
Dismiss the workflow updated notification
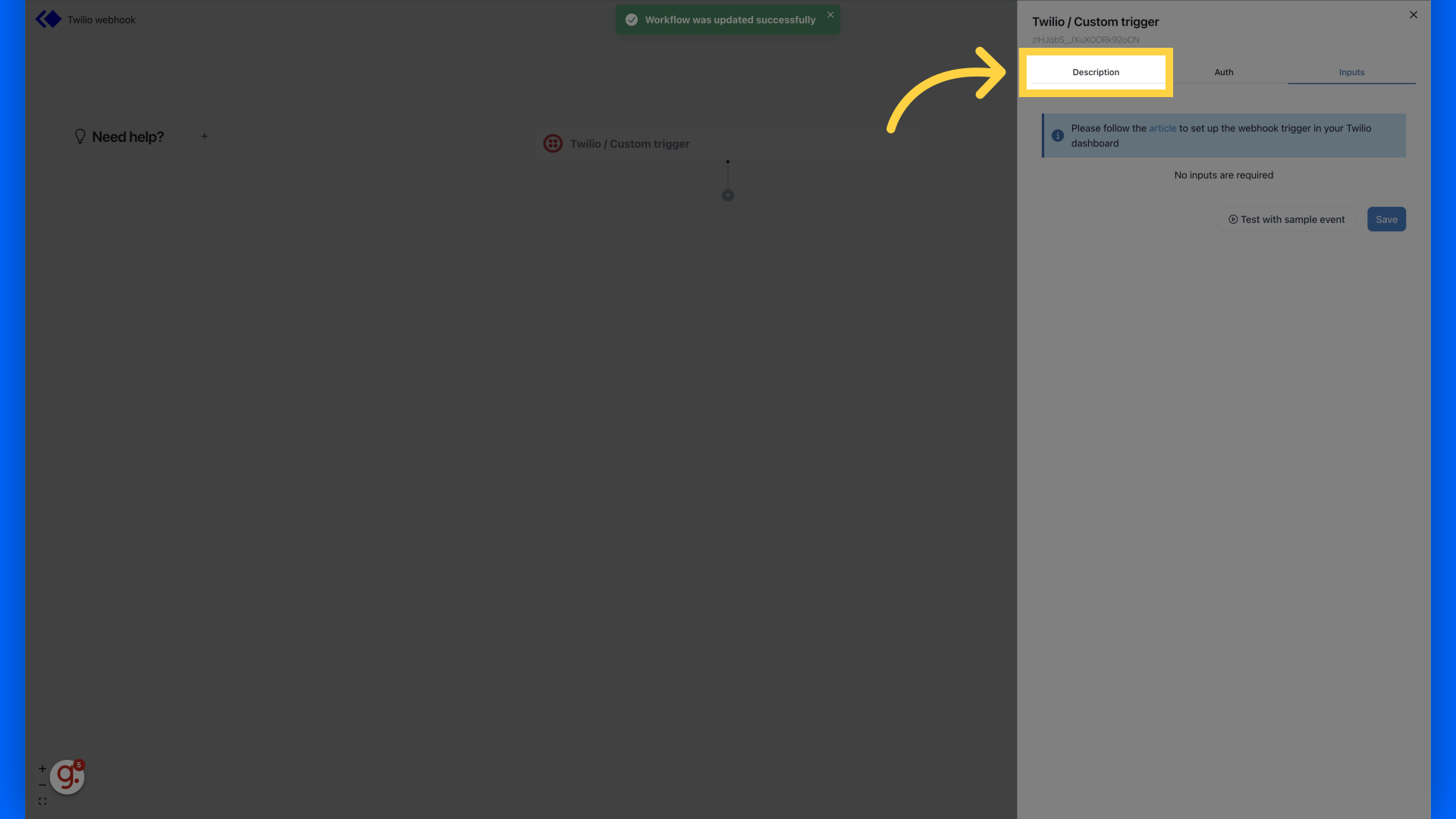click(x=830, y=14)
